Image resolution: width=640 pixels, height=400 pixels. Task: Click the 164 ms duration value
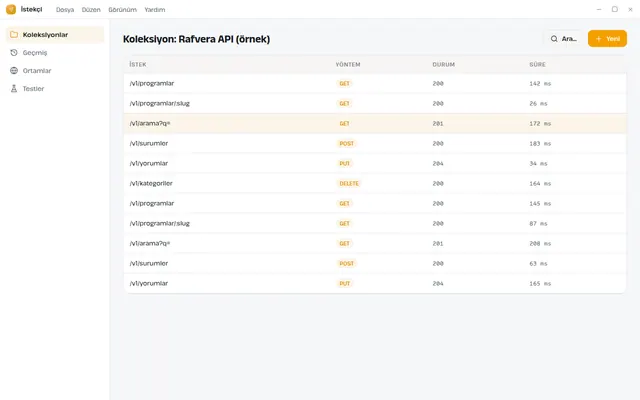[x=540, y=183]
